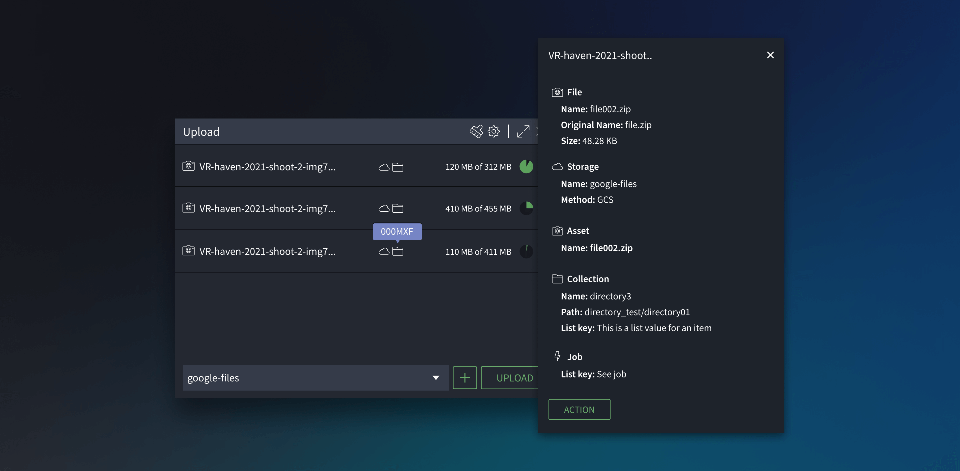Click the cloud storage icon on second upload row
Viewport: 960px width, 471px height.
coord(384,209)
